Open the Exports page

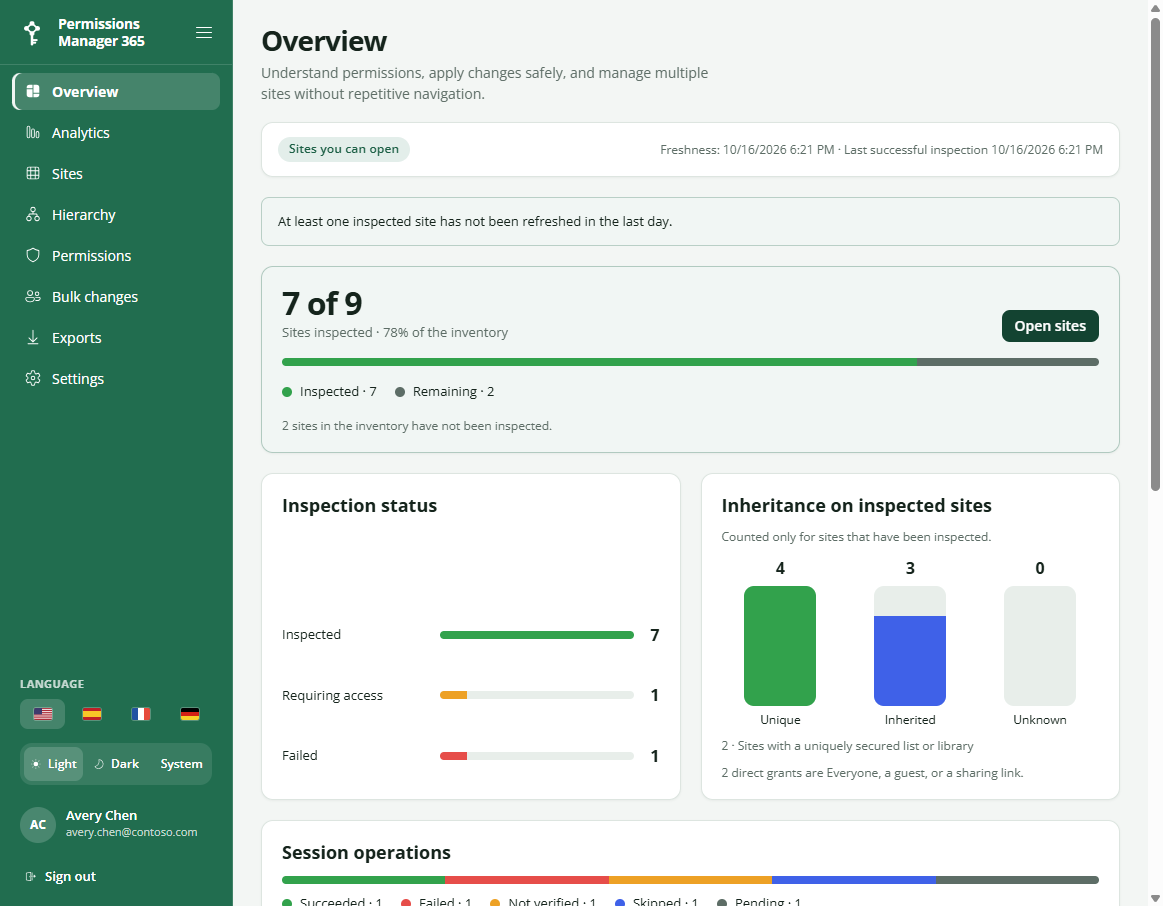(116, 337)
